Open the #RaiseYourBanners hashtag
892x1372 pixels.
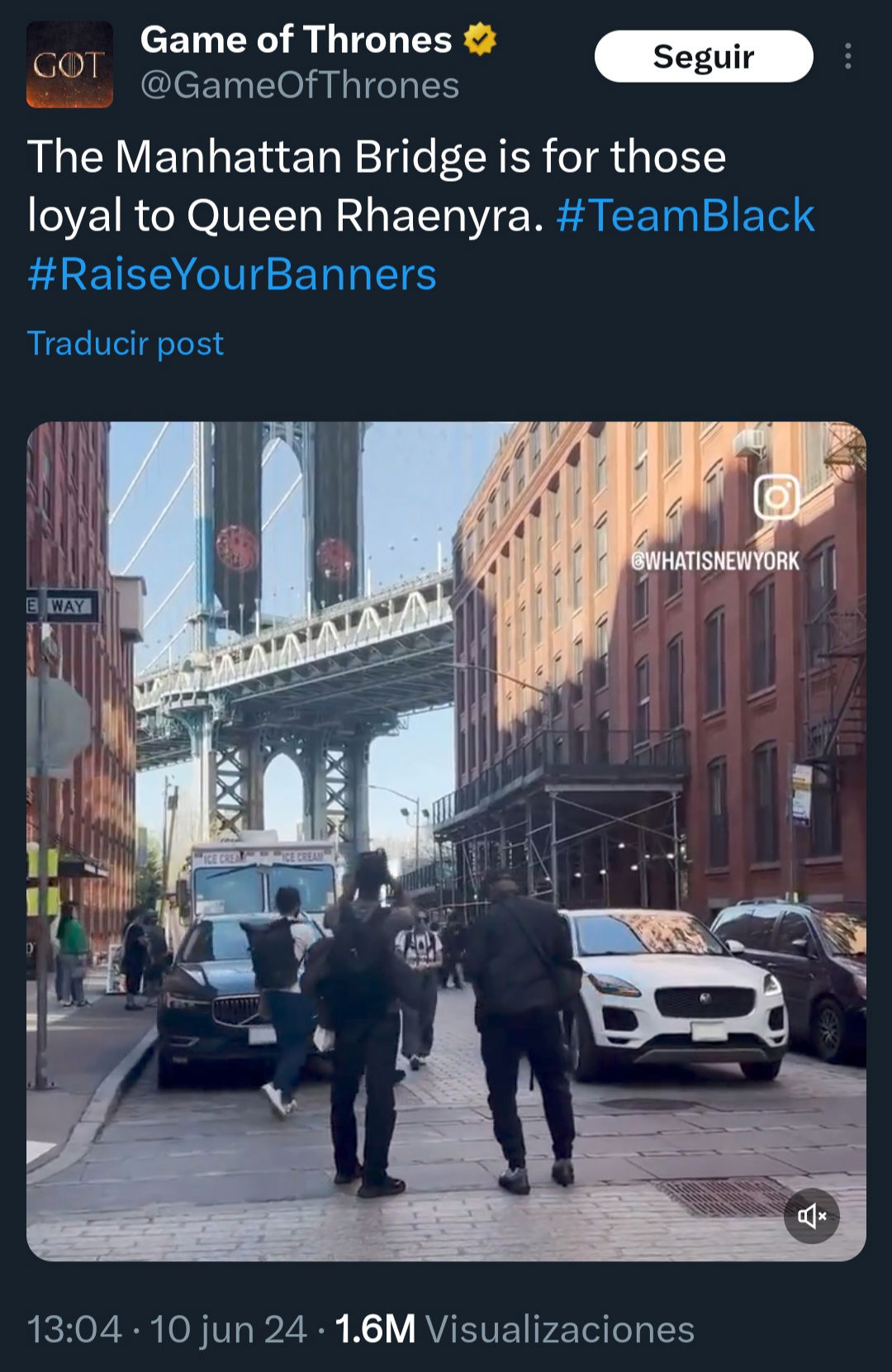pyautogui.click(x=232, y=273)
